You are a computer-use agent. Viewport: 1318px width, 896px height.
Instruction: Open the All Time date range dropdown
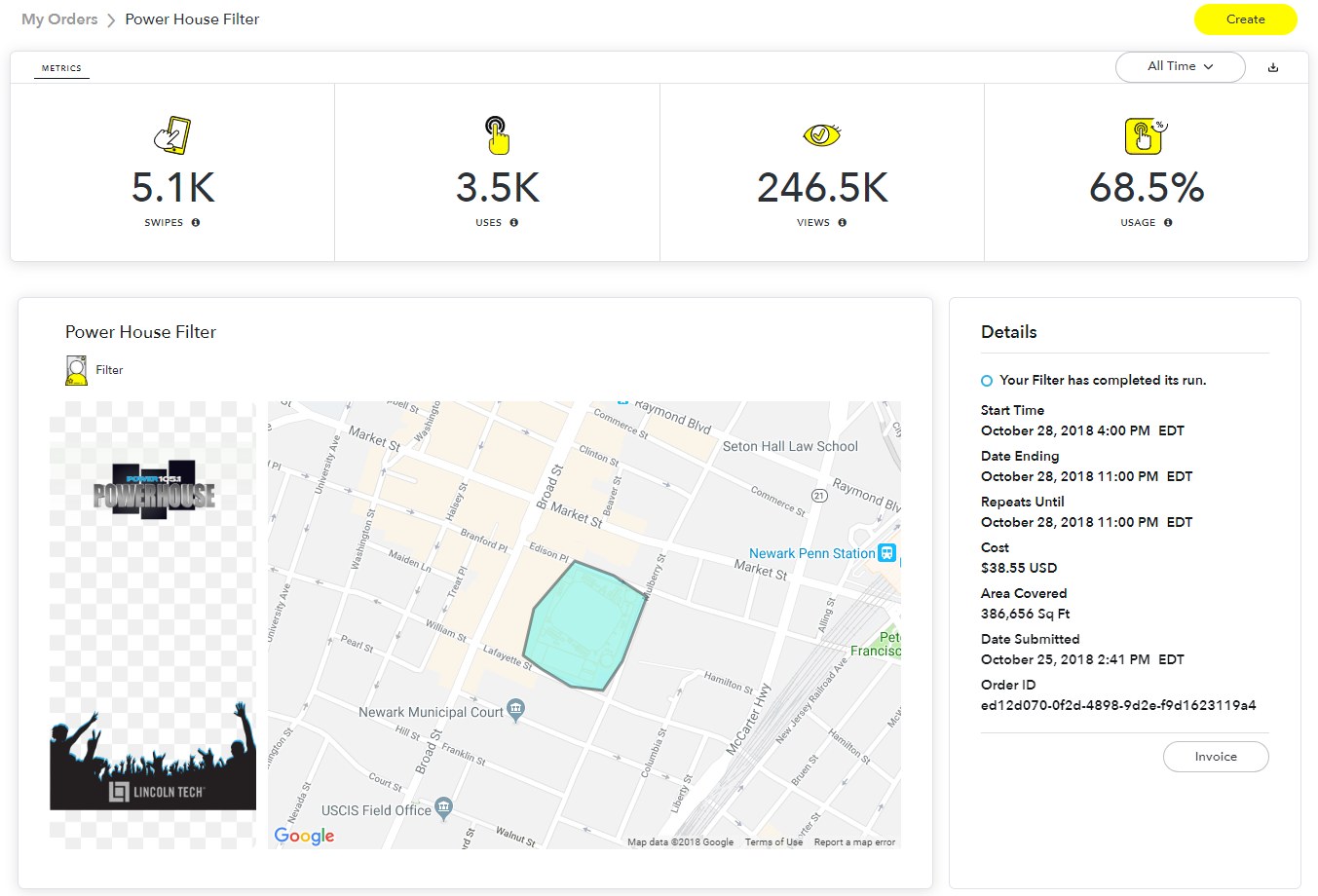click(1180, 66)
